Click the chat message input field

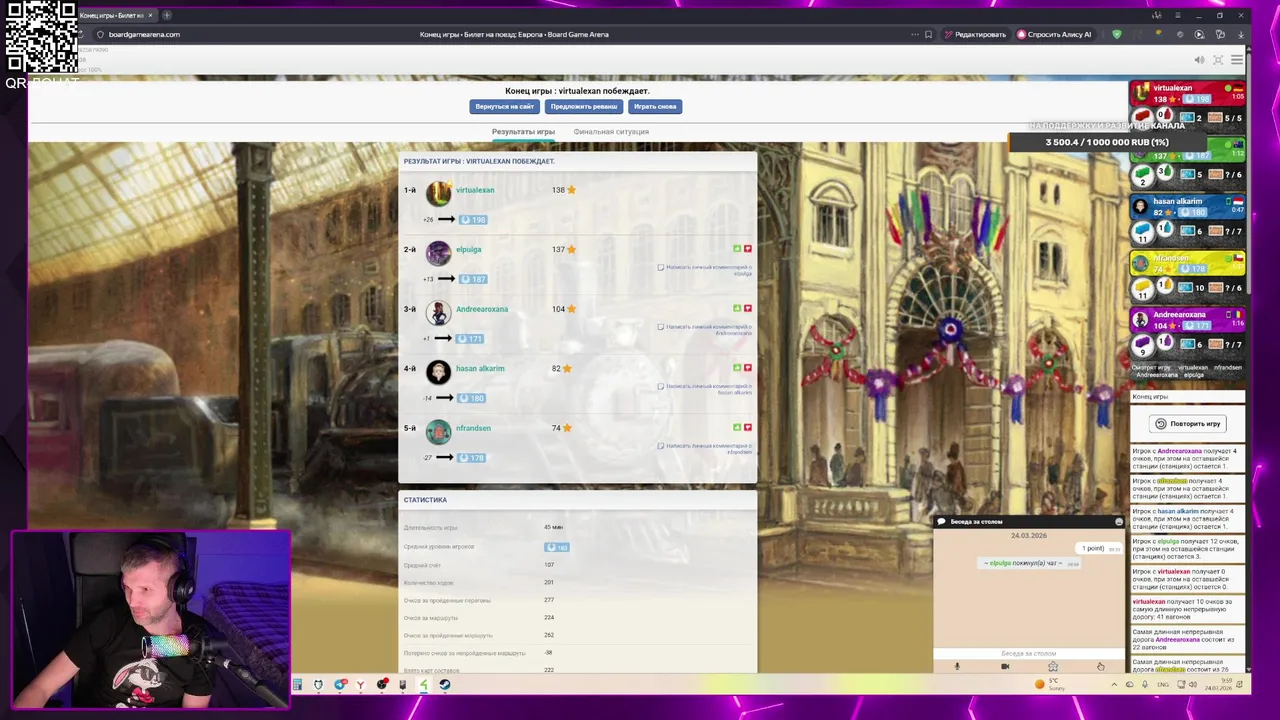(1028, 653)
